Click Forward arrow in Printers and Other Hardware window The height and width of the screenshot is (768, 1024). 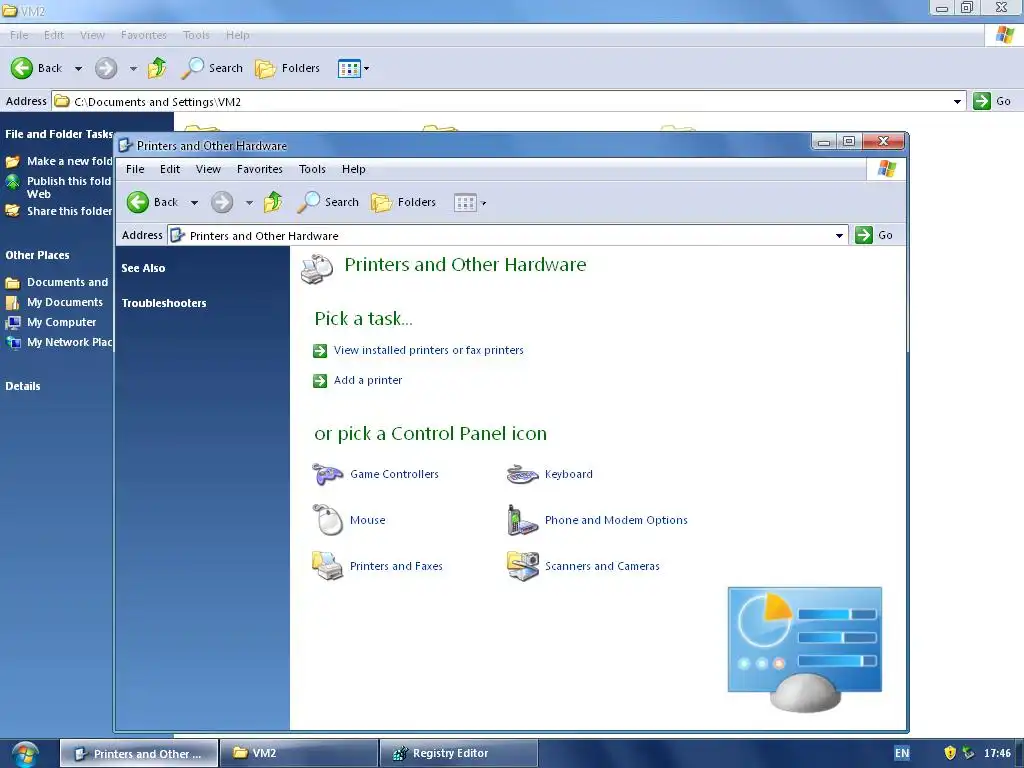(x=222, y=202)
